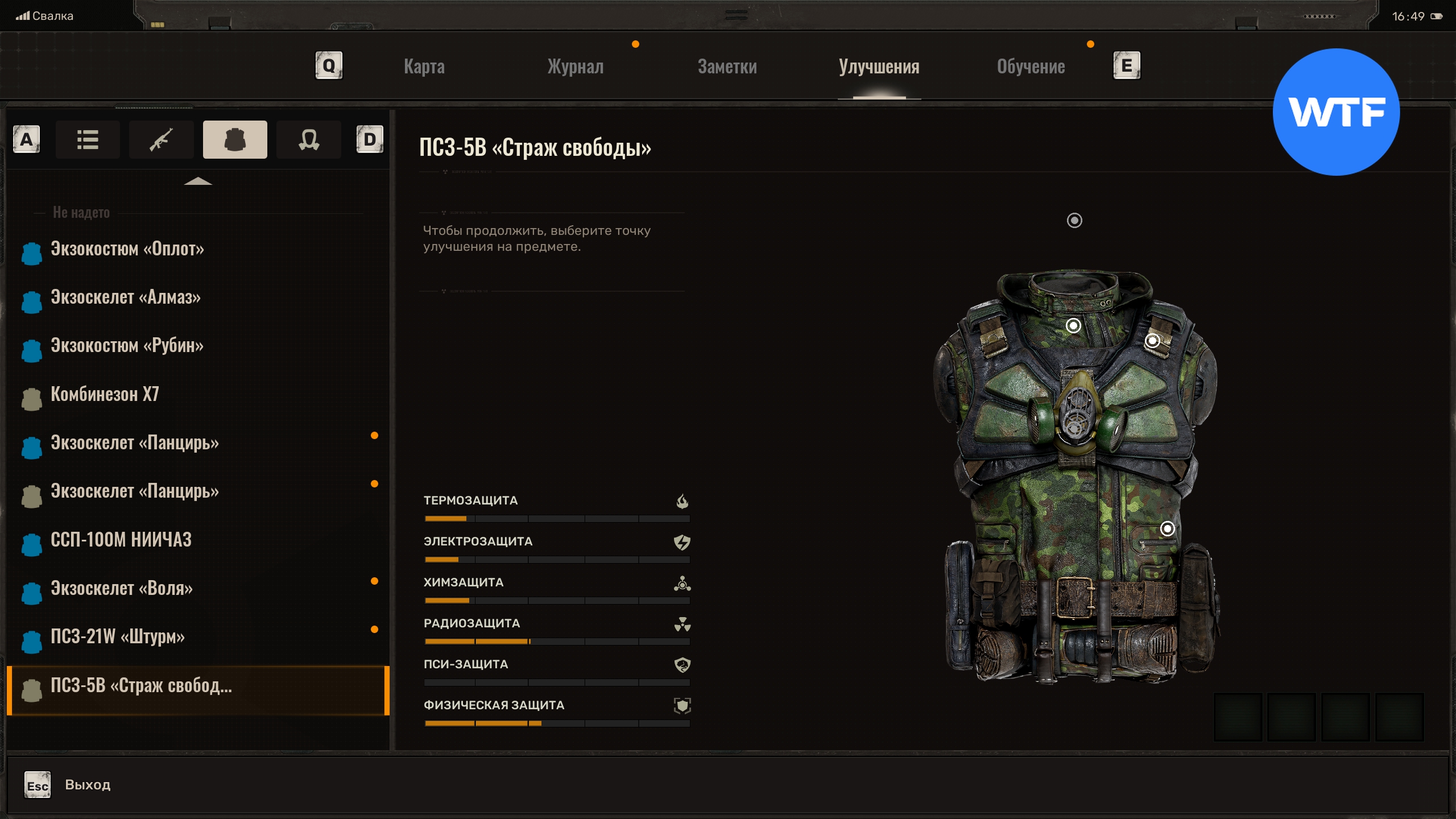
Task: Switch to the Карта tab
Action: click(424, 67)
